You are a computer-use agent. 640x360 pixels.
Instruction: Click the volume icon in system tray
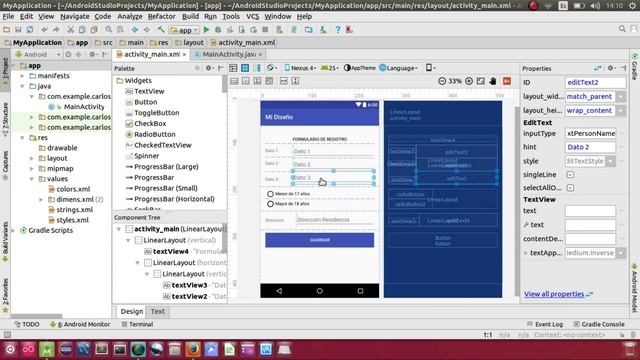pos(595,6)
